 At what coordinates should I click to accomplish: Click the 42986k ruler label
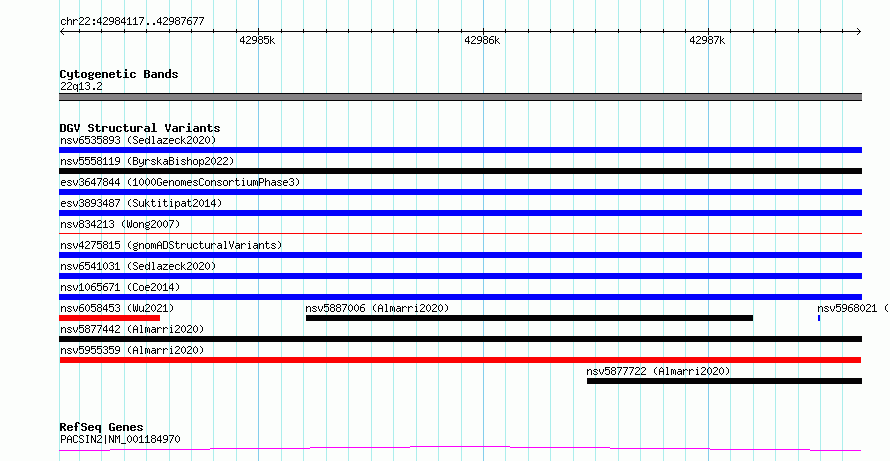coord(482,40)
